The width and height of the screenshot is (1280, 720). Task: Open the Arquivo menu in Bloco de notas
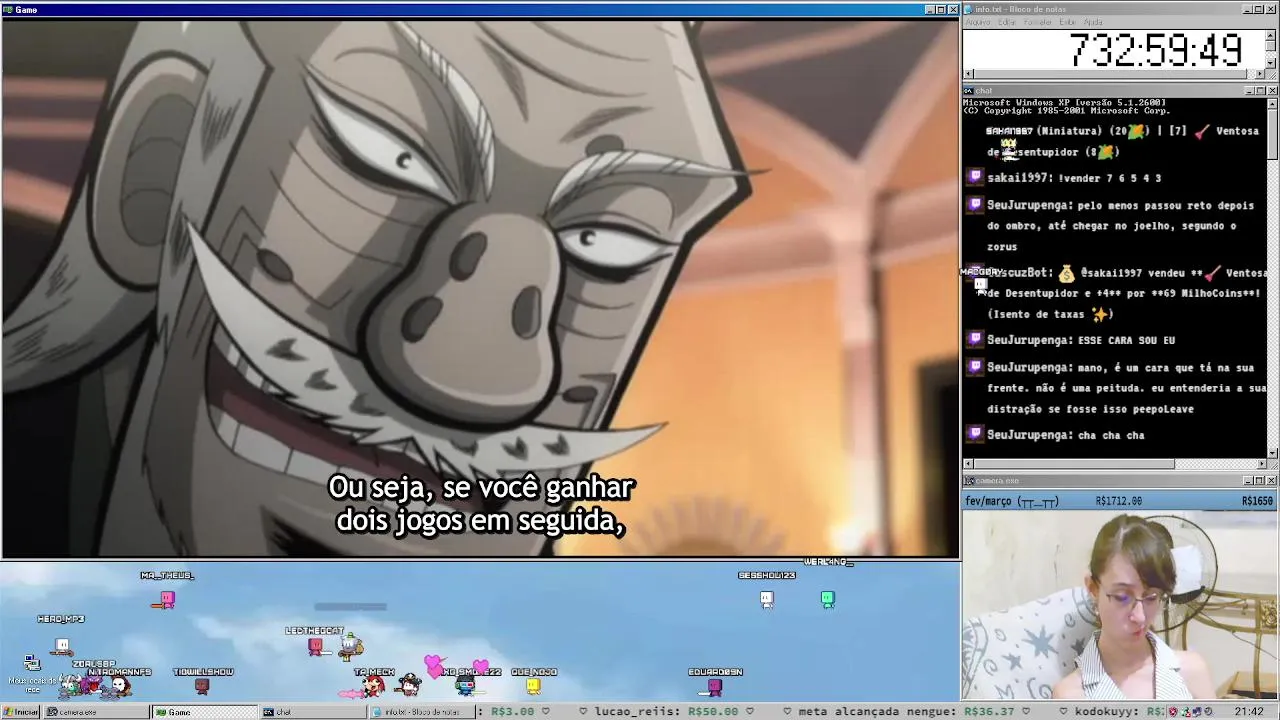[978, 22]
